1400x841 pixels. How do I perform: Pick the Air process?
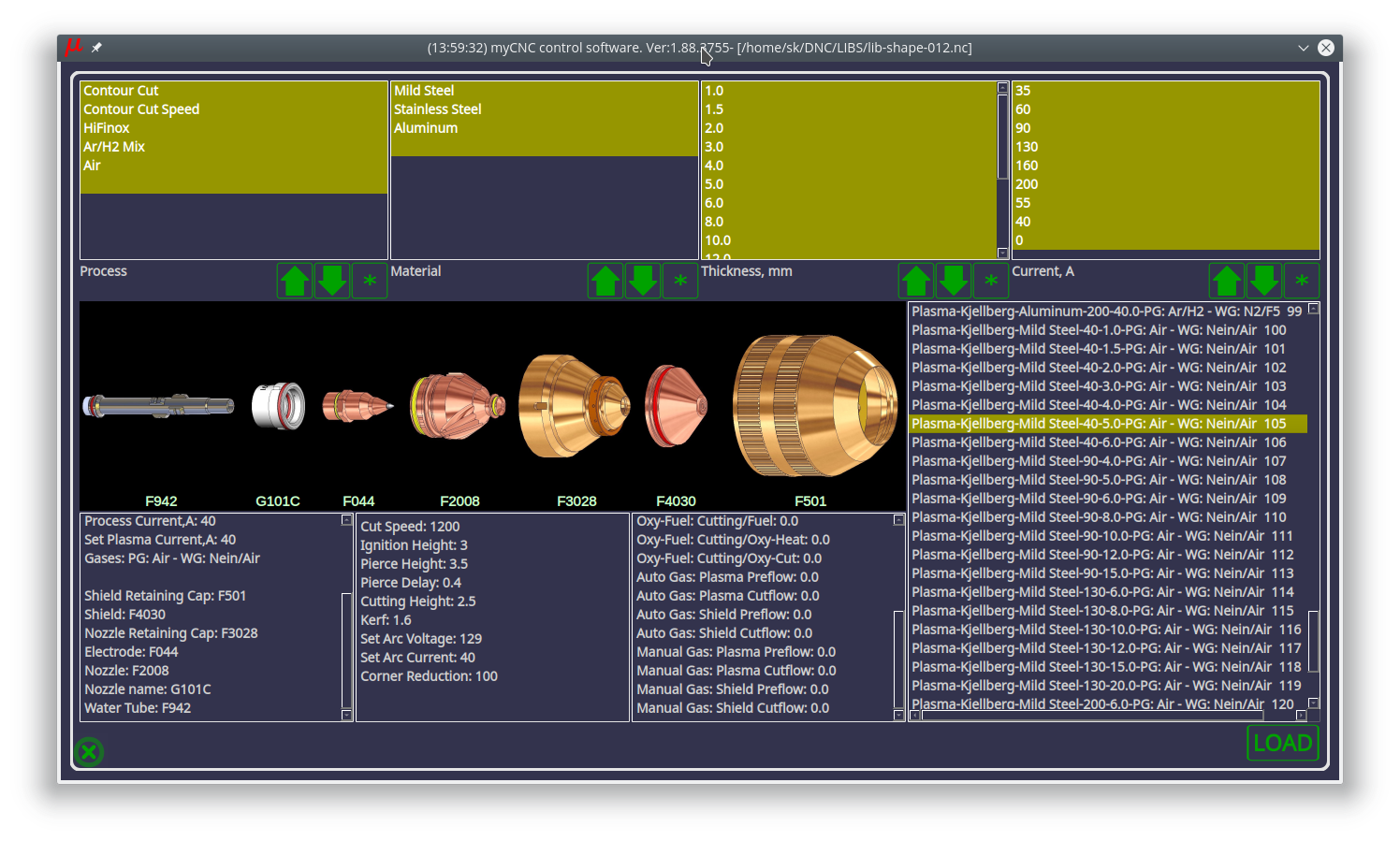click(233, 166)
